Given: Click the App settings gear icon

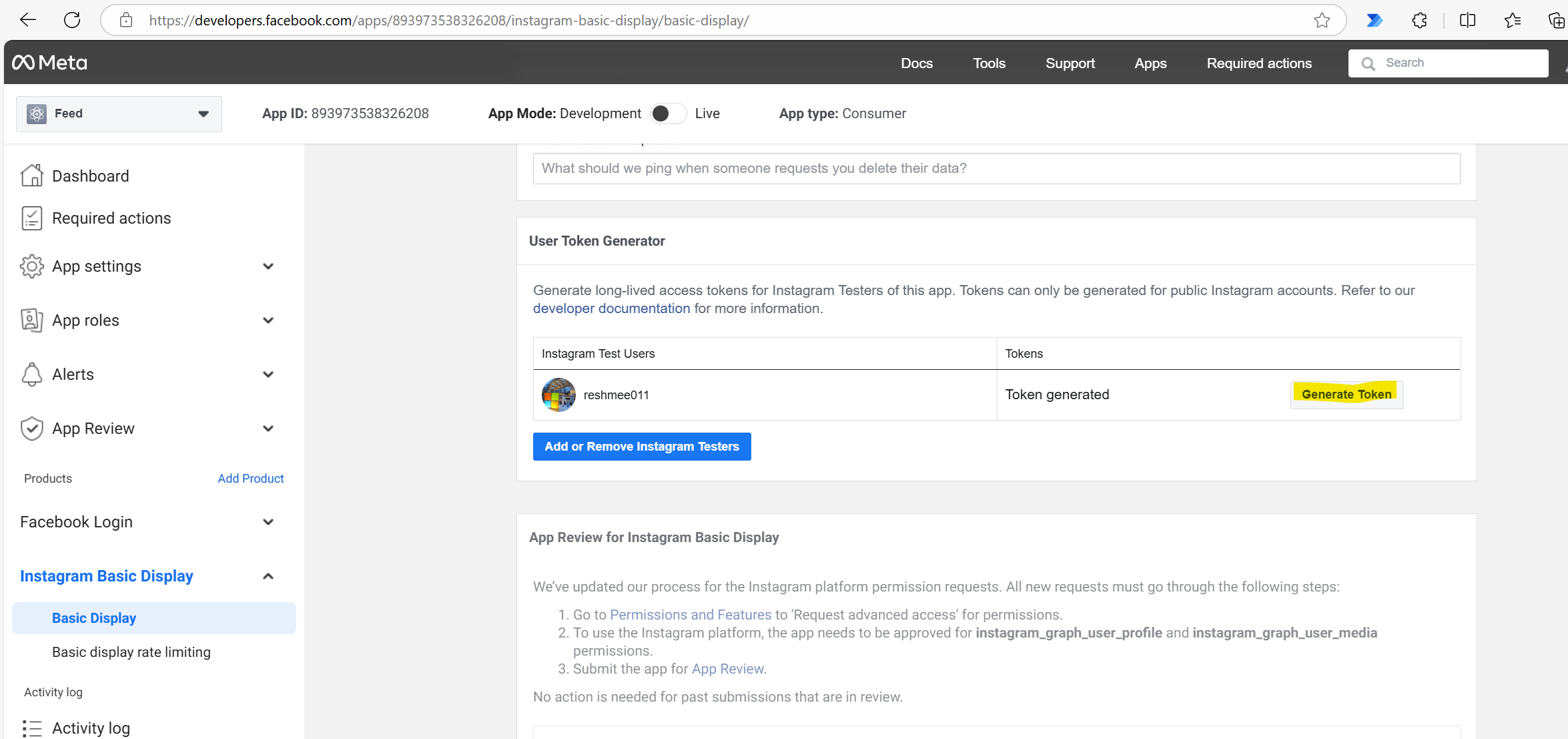Looking at the screenshot, I should click(x=32, y=266).
